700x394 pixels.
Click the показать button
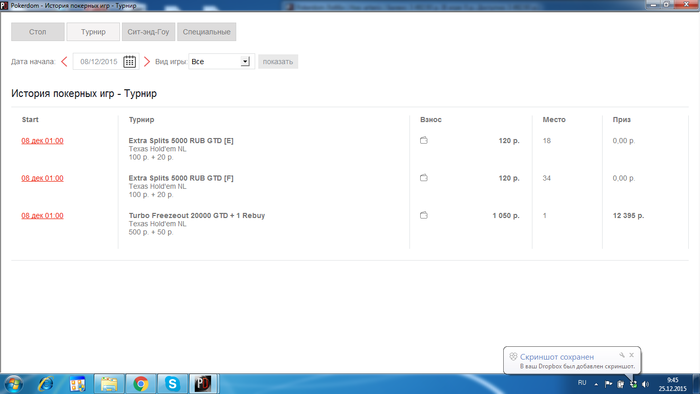(x=278, y=62)
